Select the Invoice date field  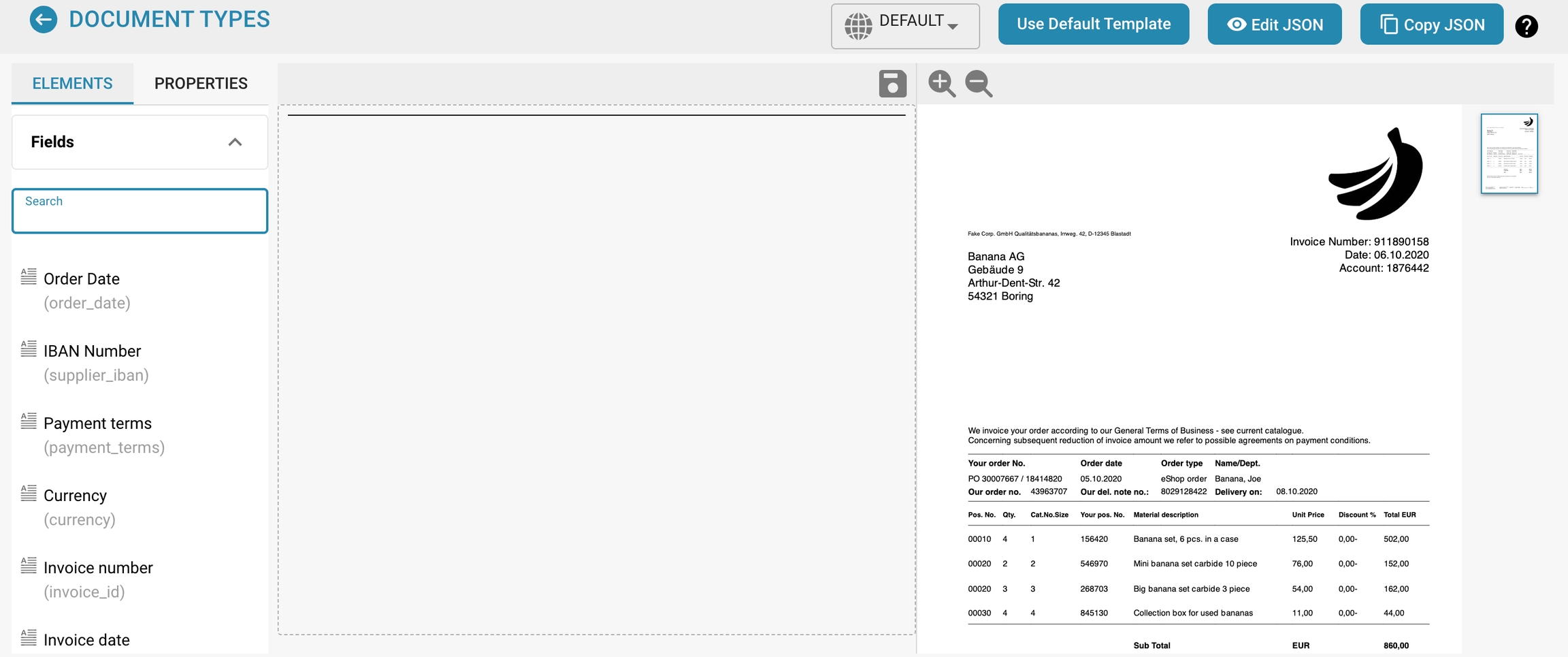(x=86, y=640)
